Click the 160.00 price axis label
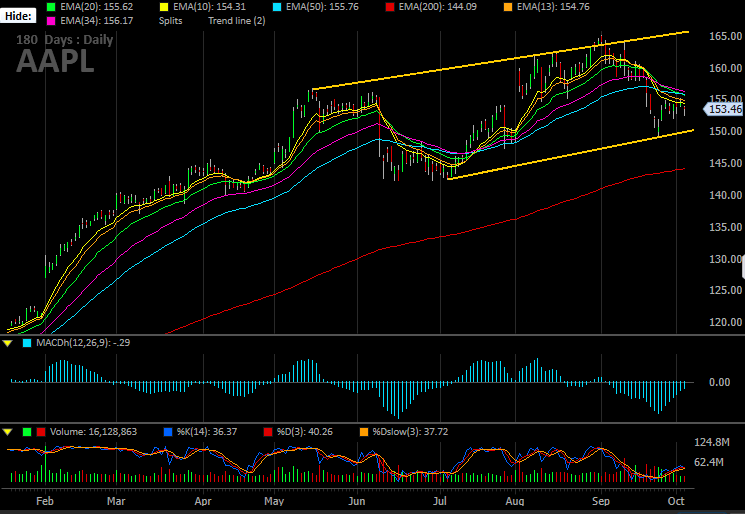Screen dimensions: 745x514 (x=726, y=68)
